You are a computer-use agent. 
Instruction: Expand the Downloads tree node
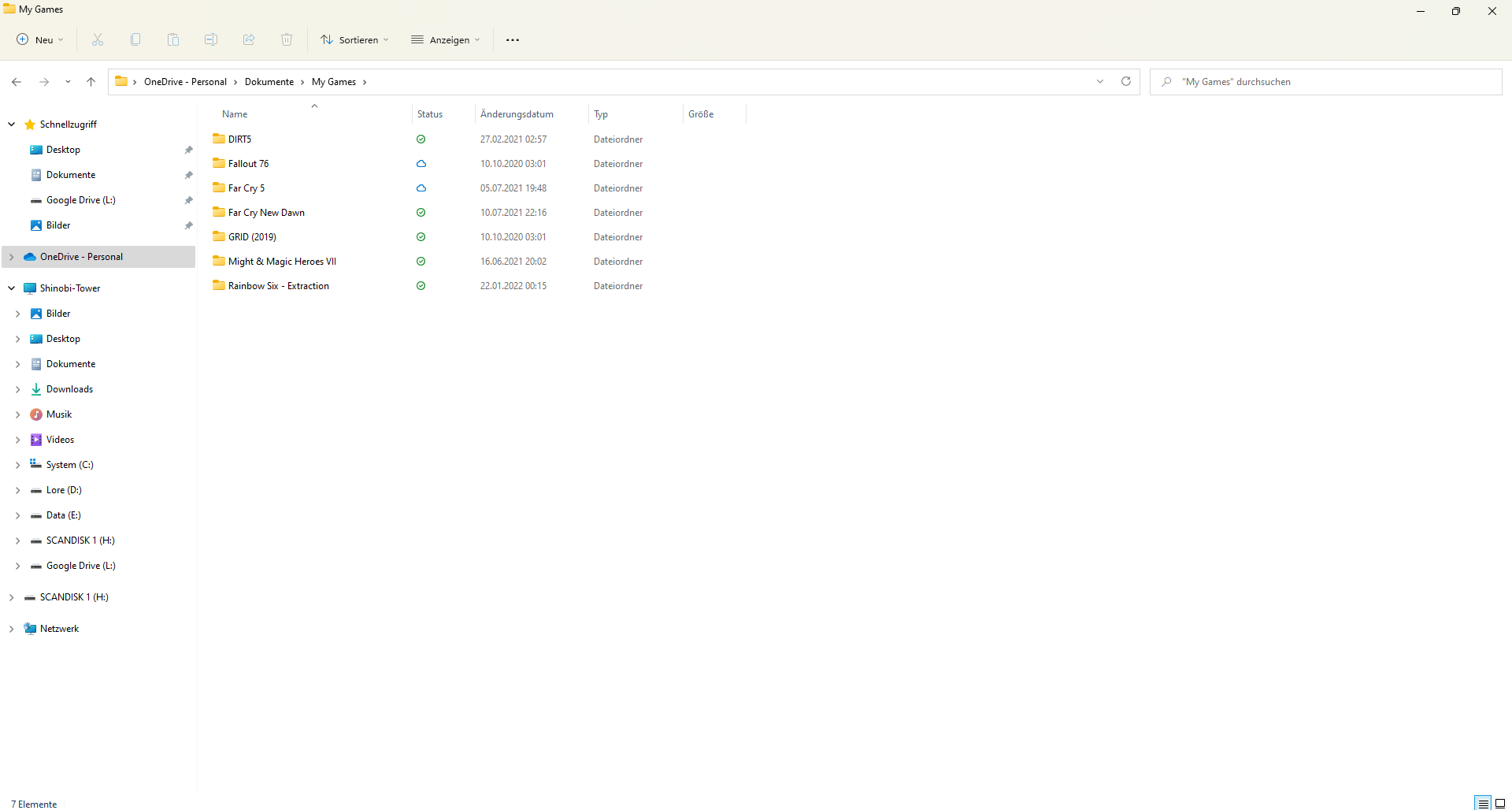[x=18, y=389]
